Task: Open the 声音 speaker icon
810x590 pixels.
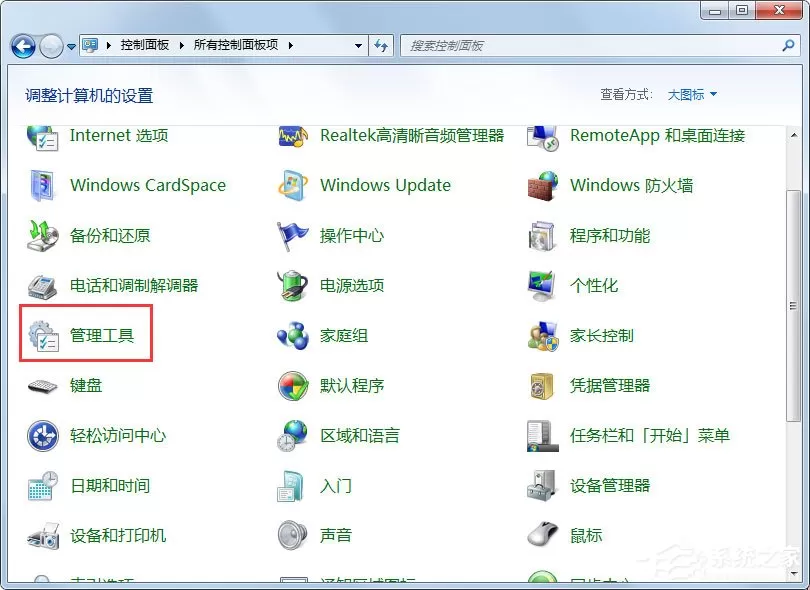Action: pos(292,536)
